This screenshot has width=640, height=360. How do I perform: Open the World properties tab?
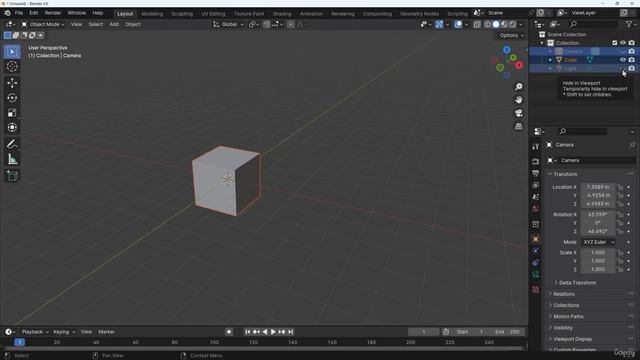[536, 209]
